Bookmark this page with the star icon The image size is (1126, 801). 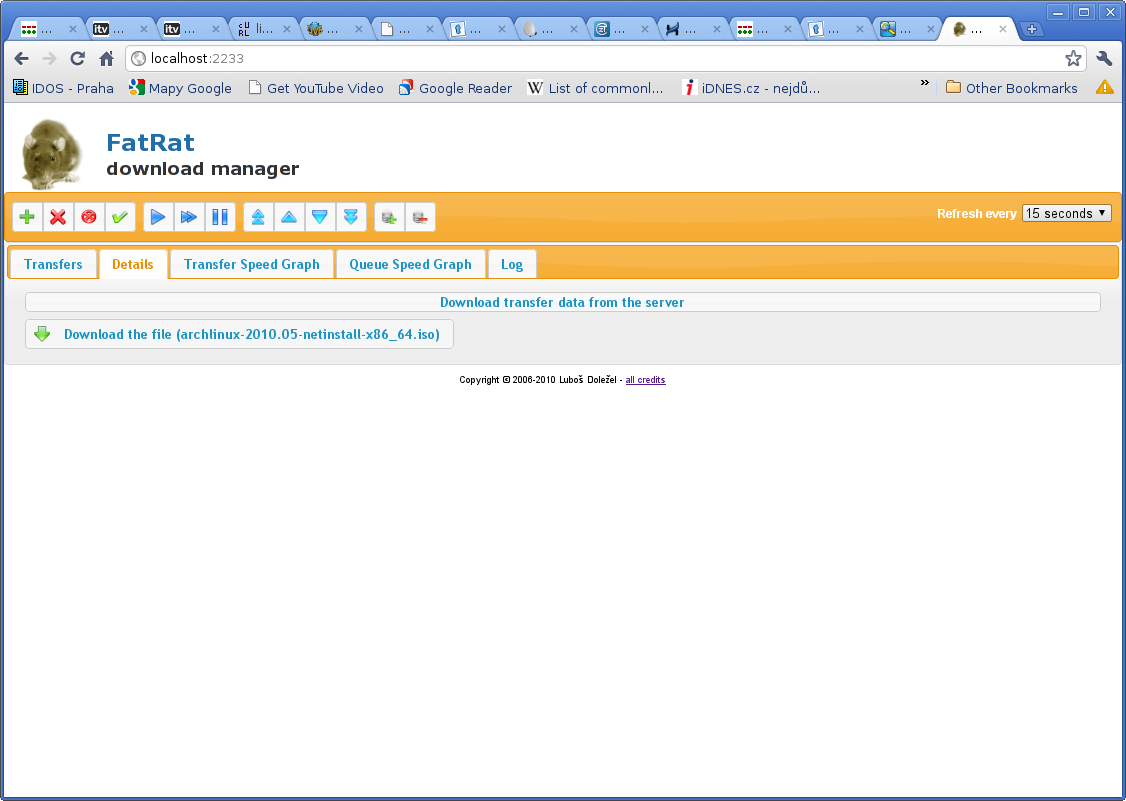(1073, 58)
